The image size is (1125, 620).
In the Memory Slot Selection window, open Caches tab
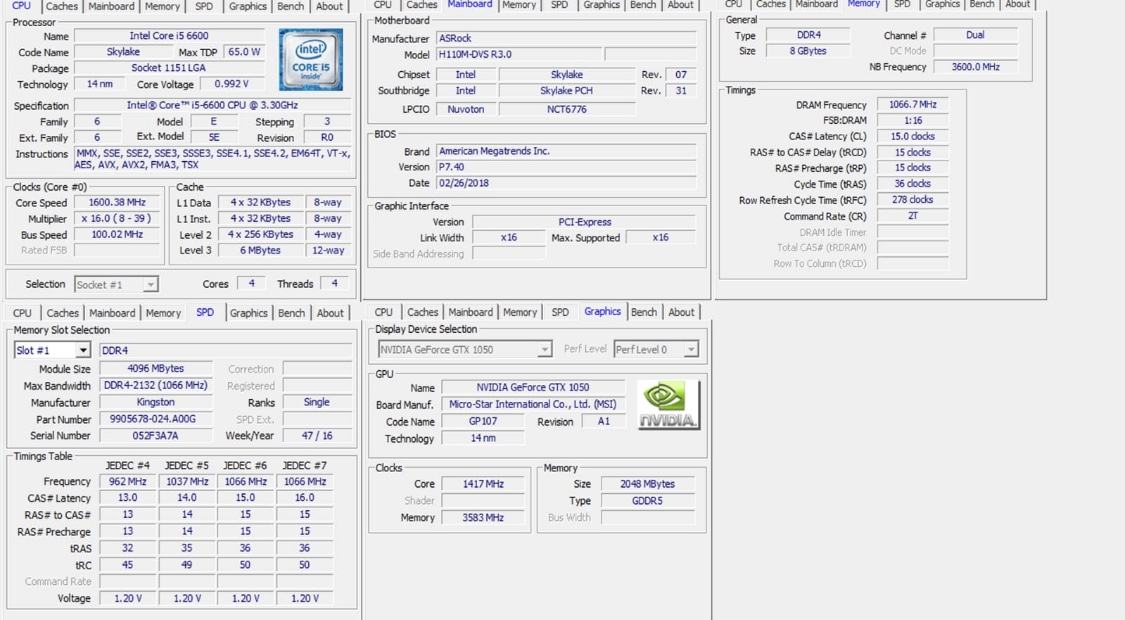point(62,313)
